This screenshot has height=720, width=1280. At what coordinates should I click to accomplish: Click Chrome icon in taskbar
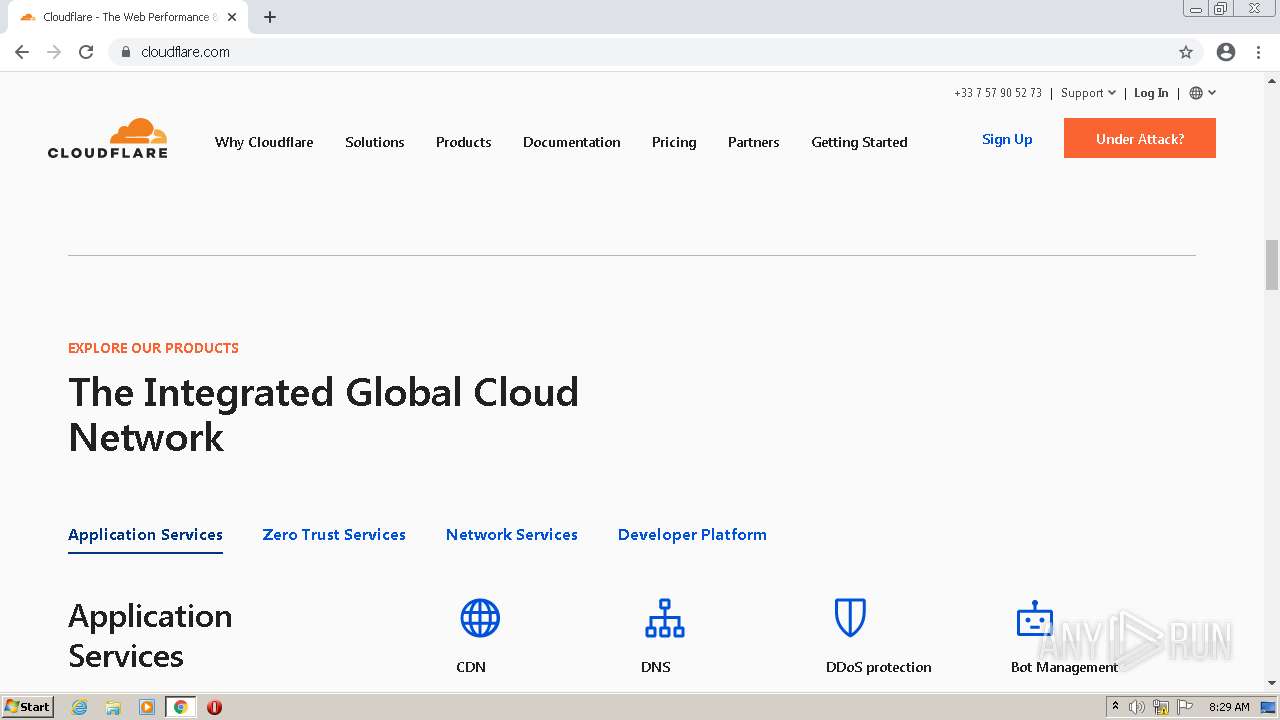181,707
